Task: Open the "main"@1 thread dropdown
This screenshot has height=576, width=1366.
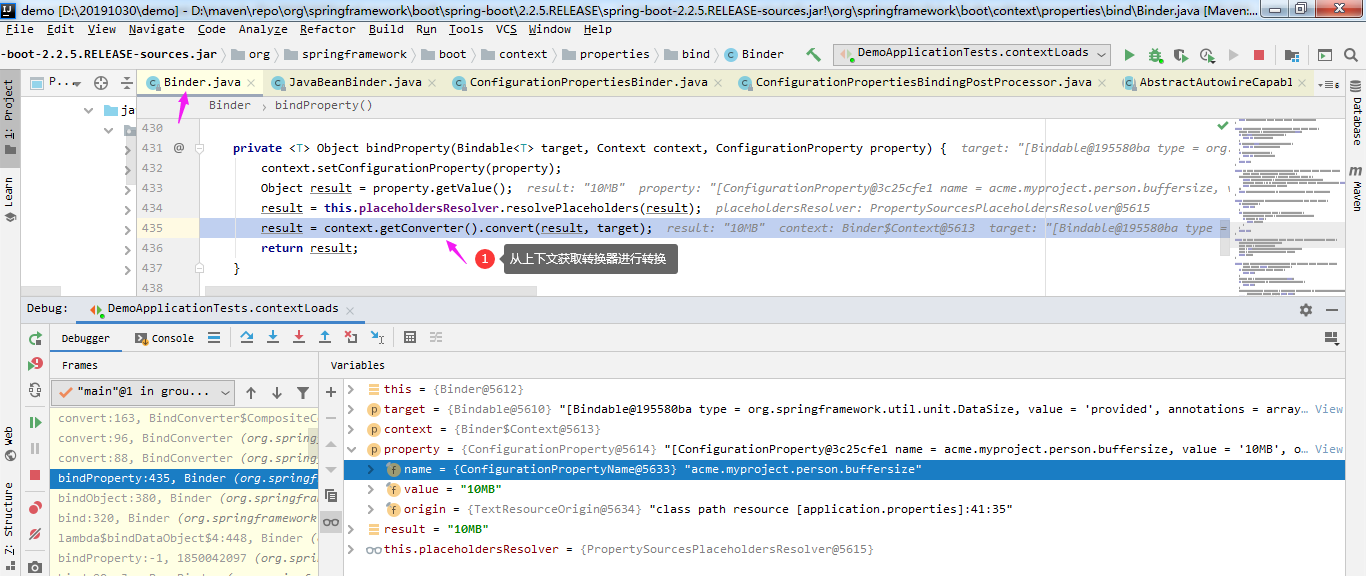Action: click(x=143, y=392)
